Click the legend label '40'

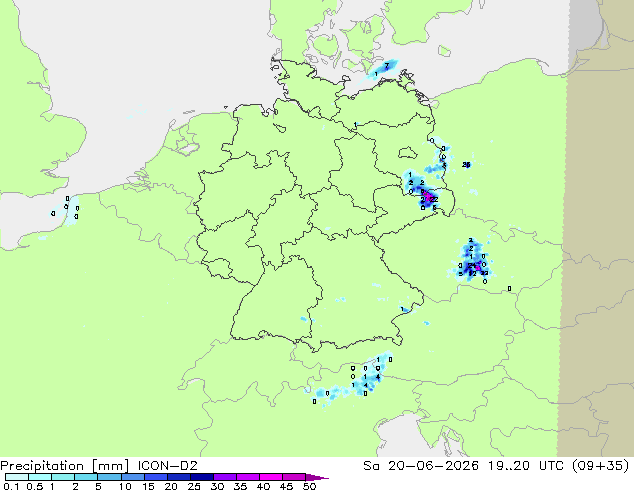pyautogui.click(x=263, y=486)
